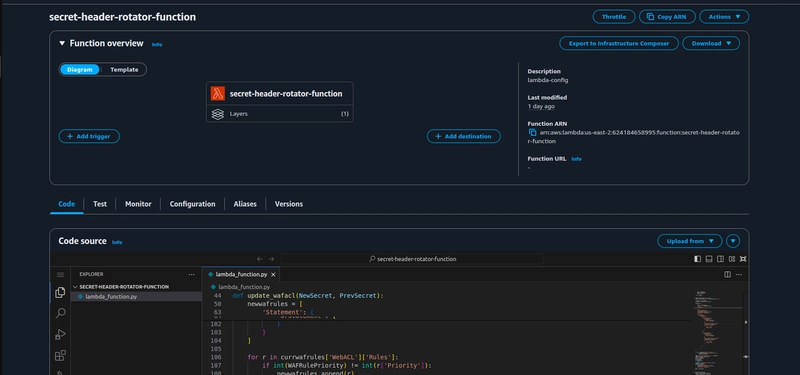The width and height of the screenshot is (800, 375).
Task: Open the Search icon in editor sidebar
Action: point(60,313)
